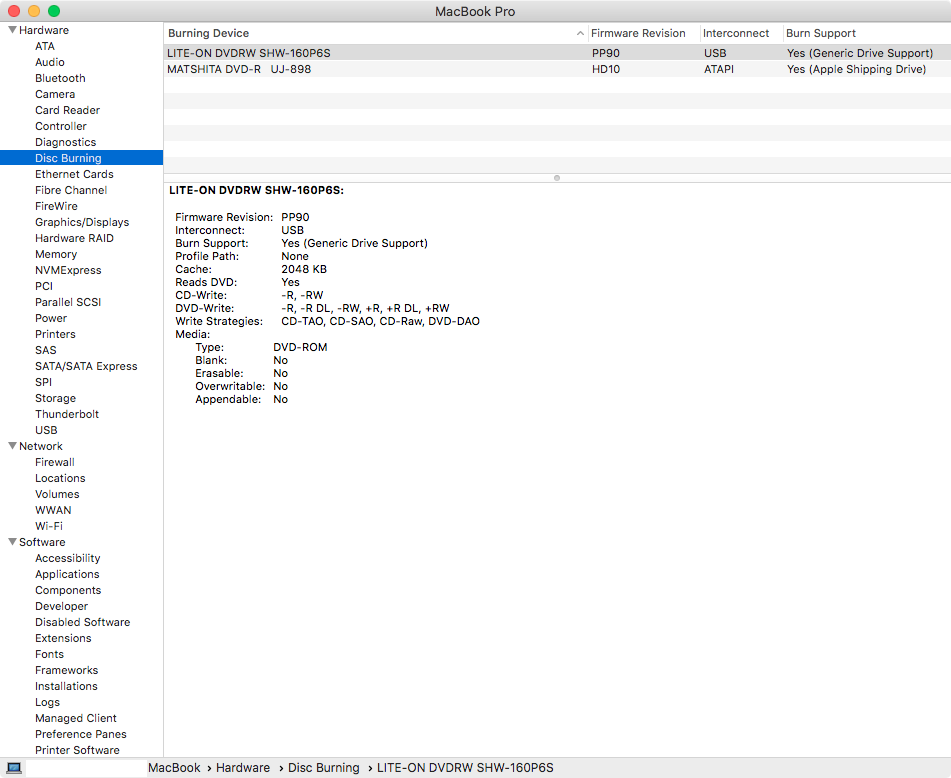This screenshot has width=951, height=778.
Task: Show Disabled Software list
Action: click(x=82, y=622)
